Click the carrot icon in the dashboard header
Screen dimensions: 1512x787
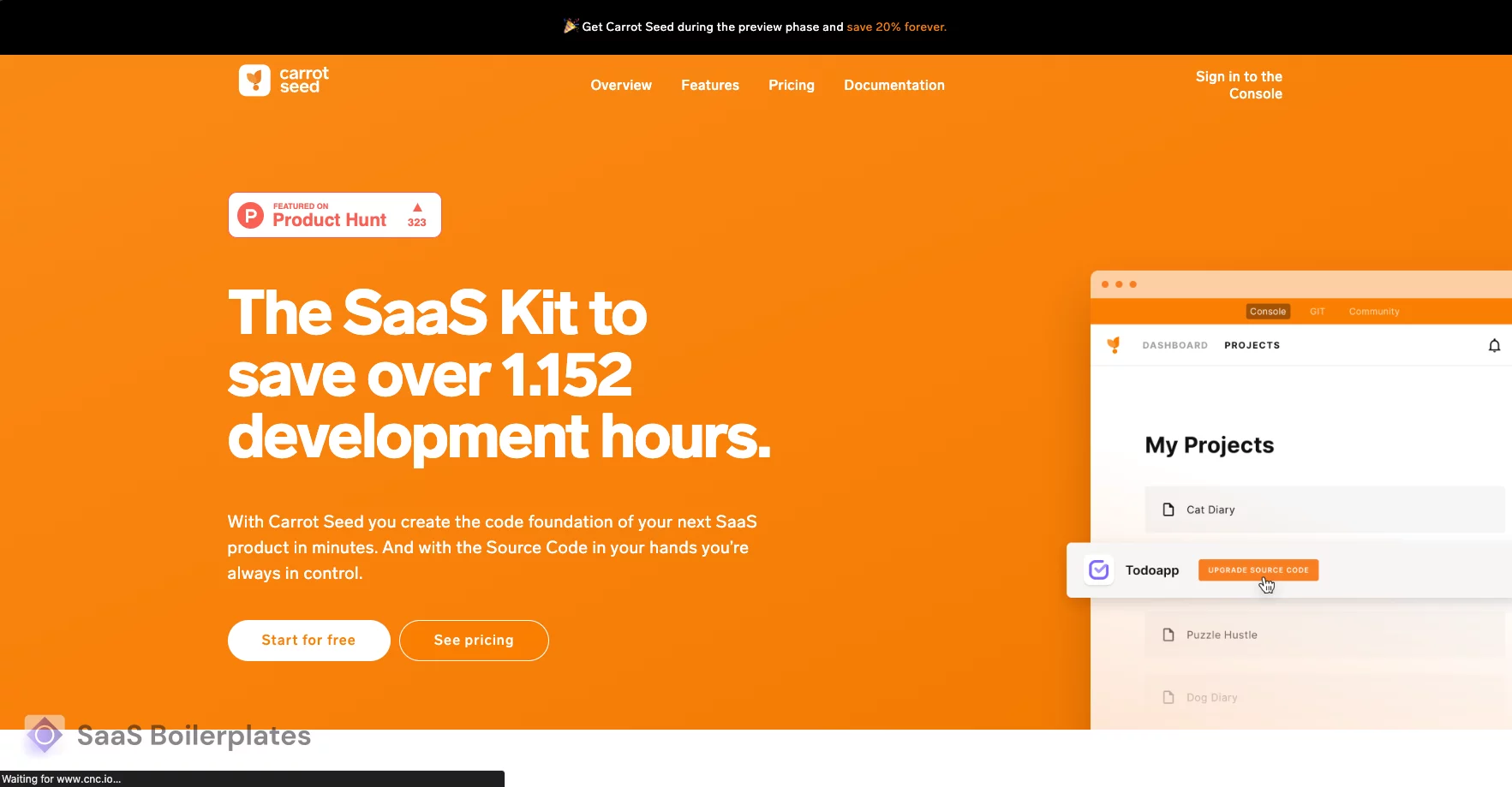[1115, 344]
